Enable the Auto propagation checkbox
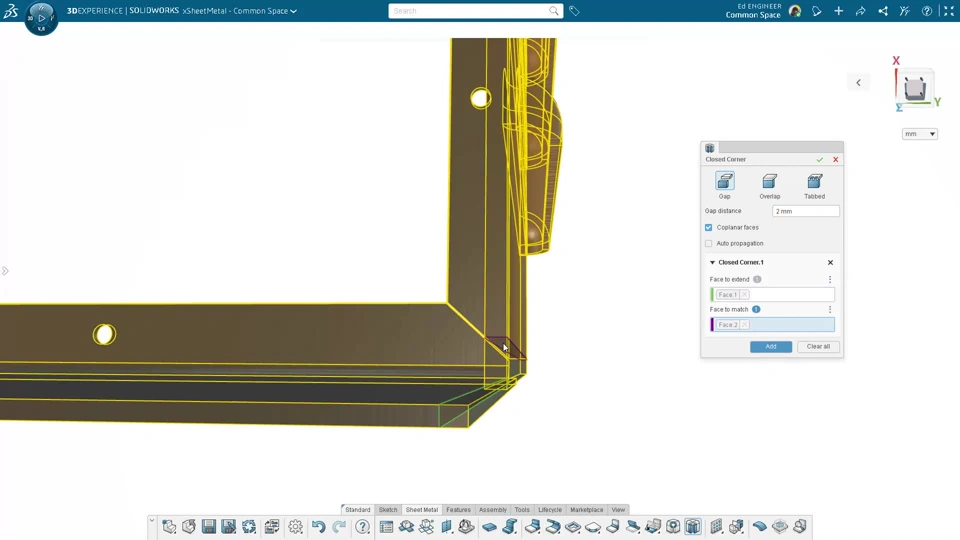 tap(708, 243)
